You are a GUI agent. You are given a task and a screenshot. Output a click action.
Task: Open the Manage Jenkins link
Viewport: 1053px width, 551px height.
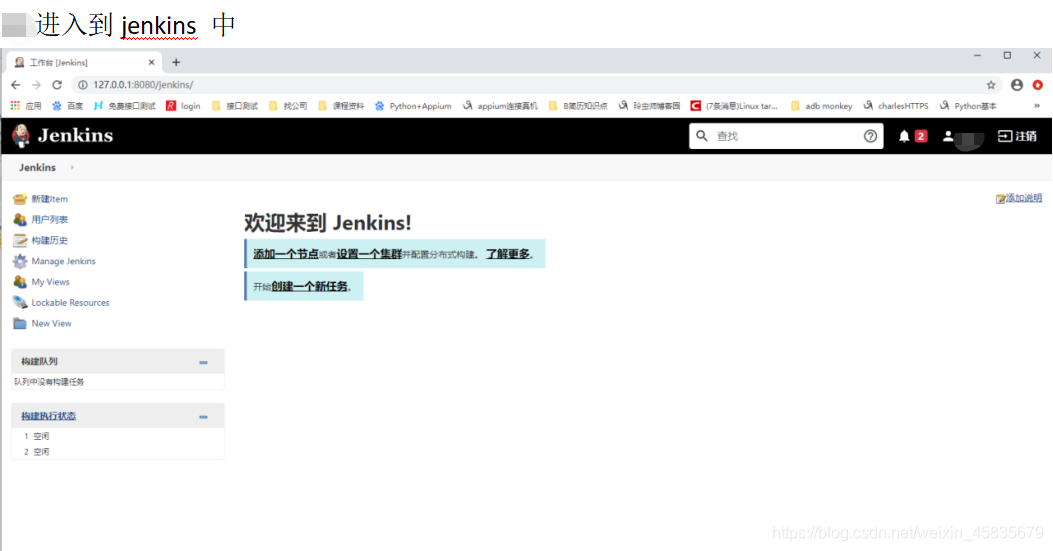pos(64,261)
